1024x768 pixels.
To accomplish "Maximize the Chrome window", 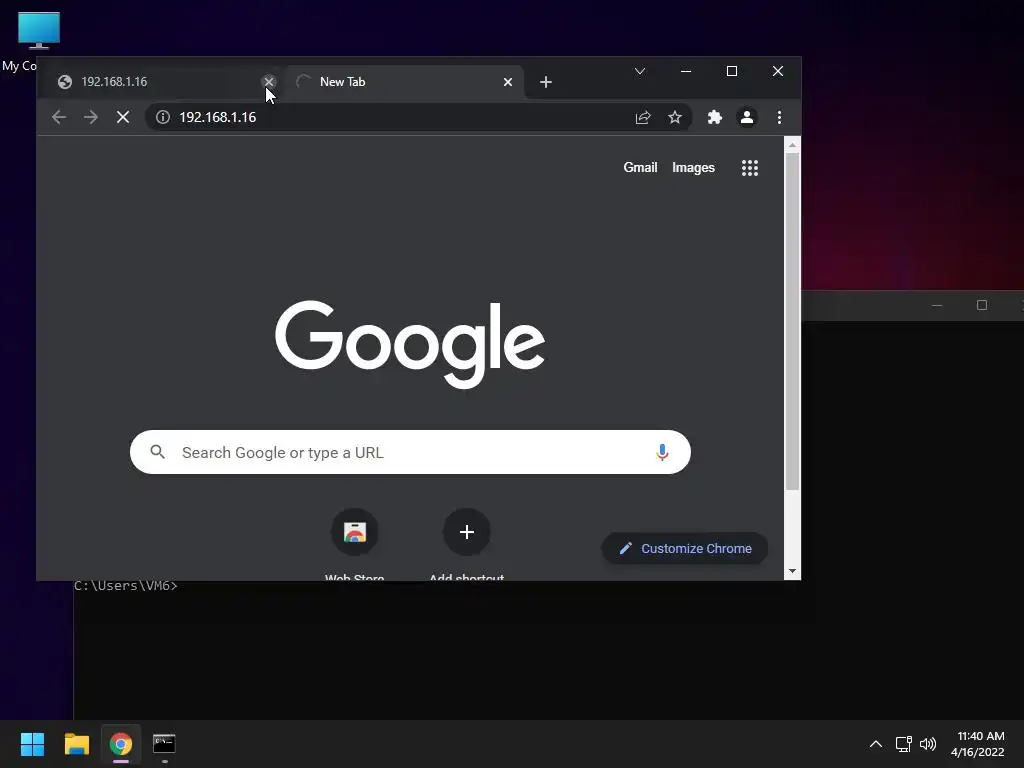I will [x=731, y=71].
